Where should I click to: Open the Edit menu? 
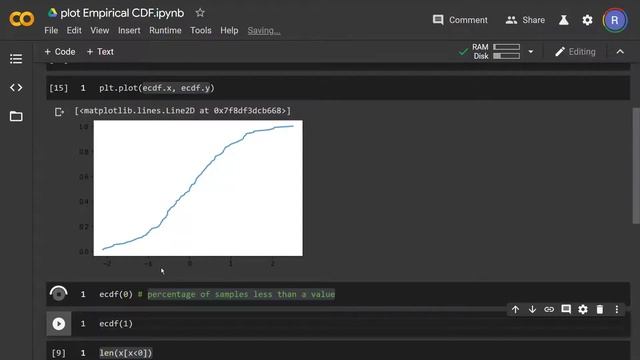[x=74, y=31]
